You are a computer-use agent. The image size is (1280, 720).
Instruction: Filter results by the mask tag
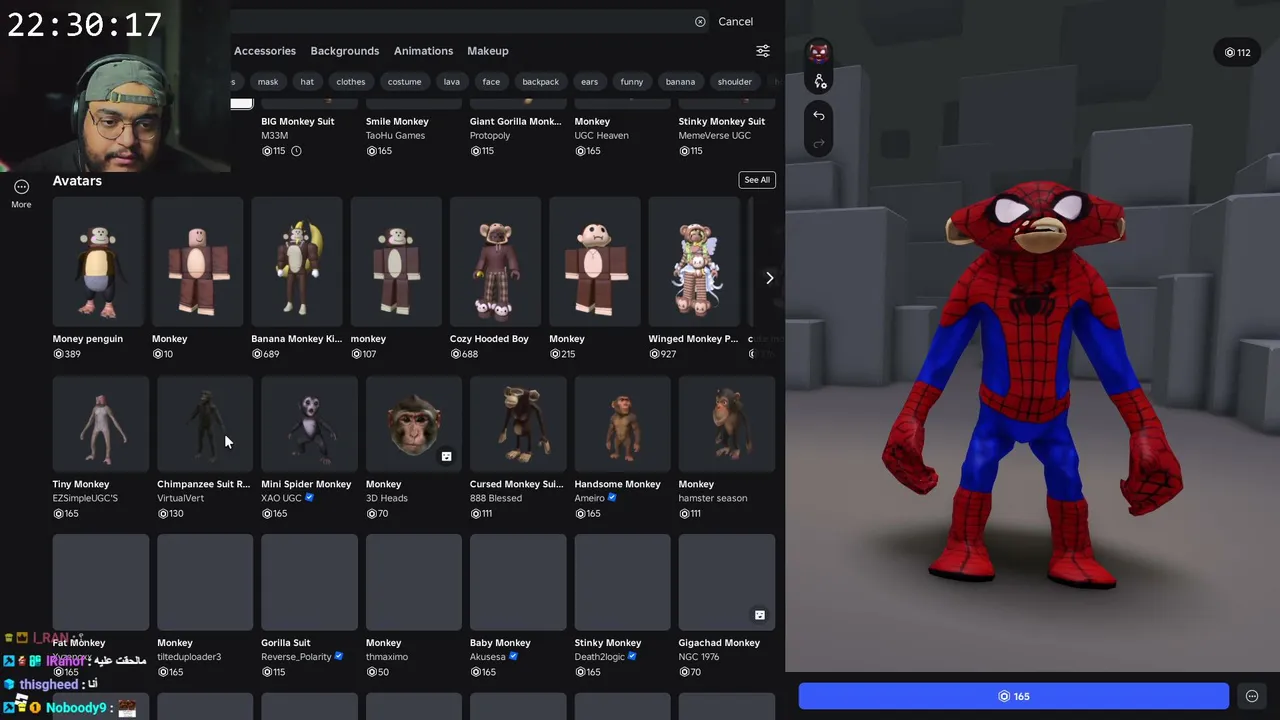click(x=268, y=82)
